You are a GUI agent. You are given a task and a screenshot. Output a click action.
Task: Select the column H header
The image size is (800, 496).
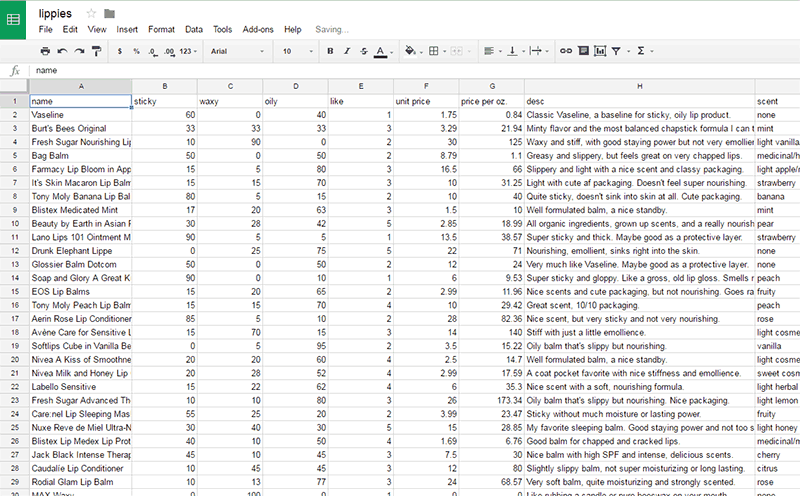coord(639,86)
